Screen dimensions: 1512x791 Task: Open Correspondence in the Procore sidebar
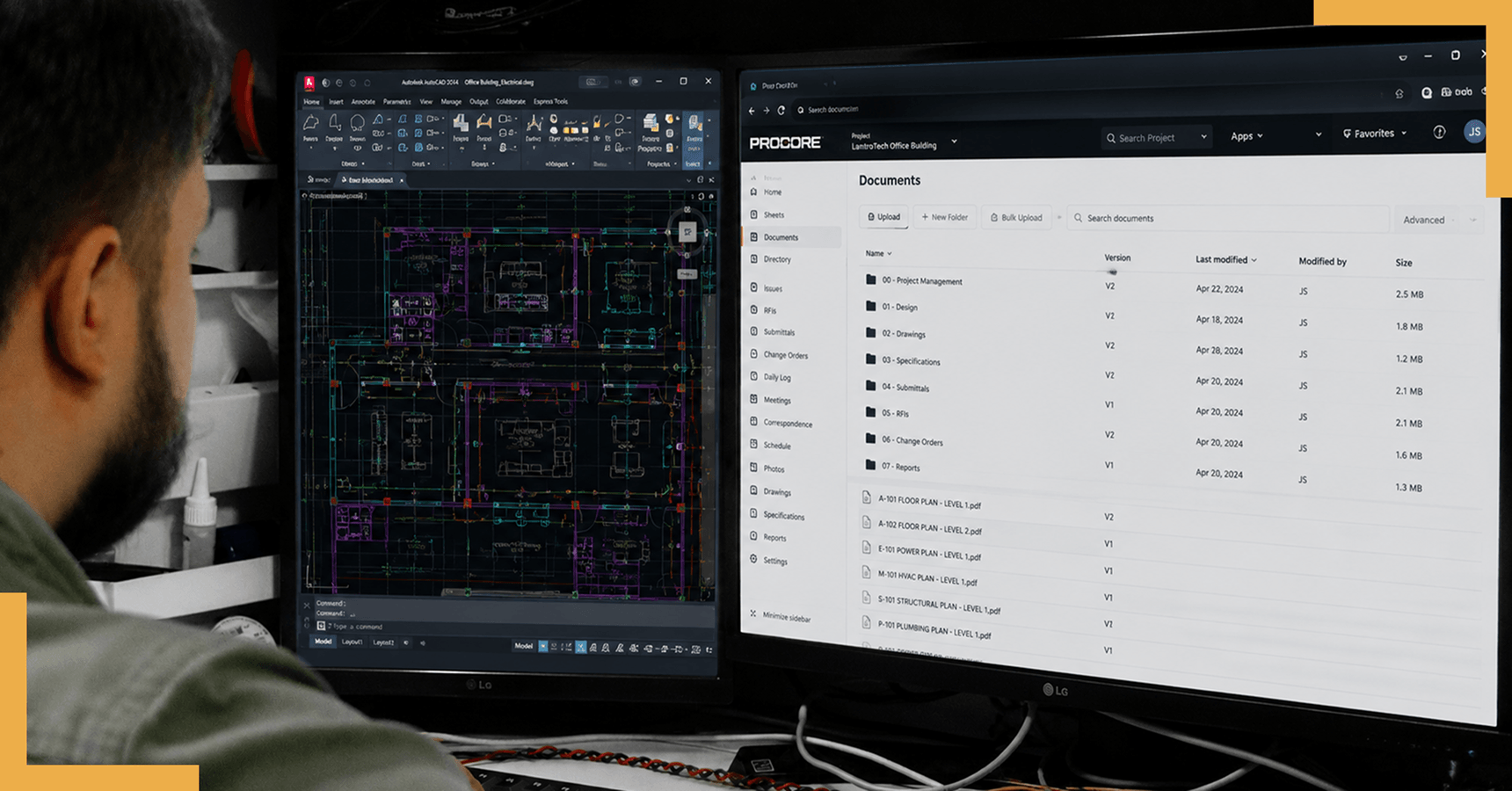tap(781, 423)
